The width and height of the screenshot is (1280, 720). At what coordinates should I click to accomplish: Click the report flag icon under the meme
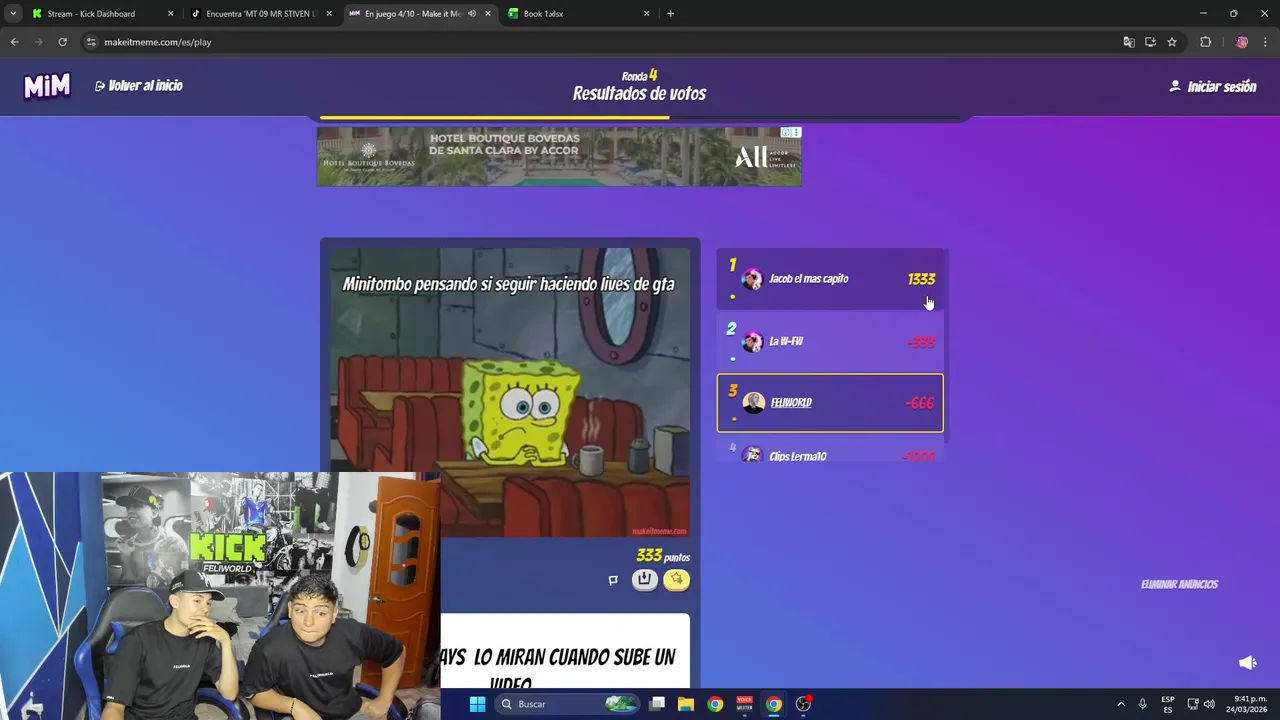(x=613, y=580)
